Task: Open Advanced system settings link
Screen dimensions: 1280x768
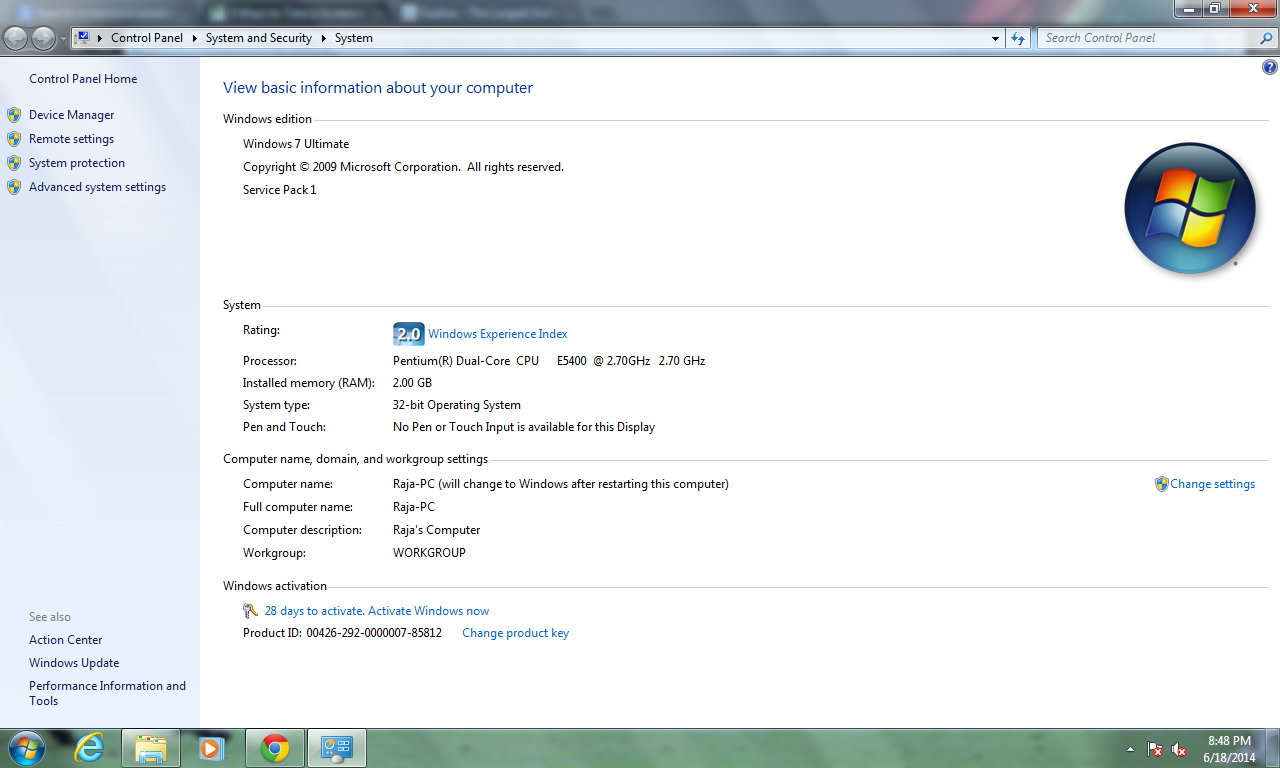Action: [x=97, y=187]
